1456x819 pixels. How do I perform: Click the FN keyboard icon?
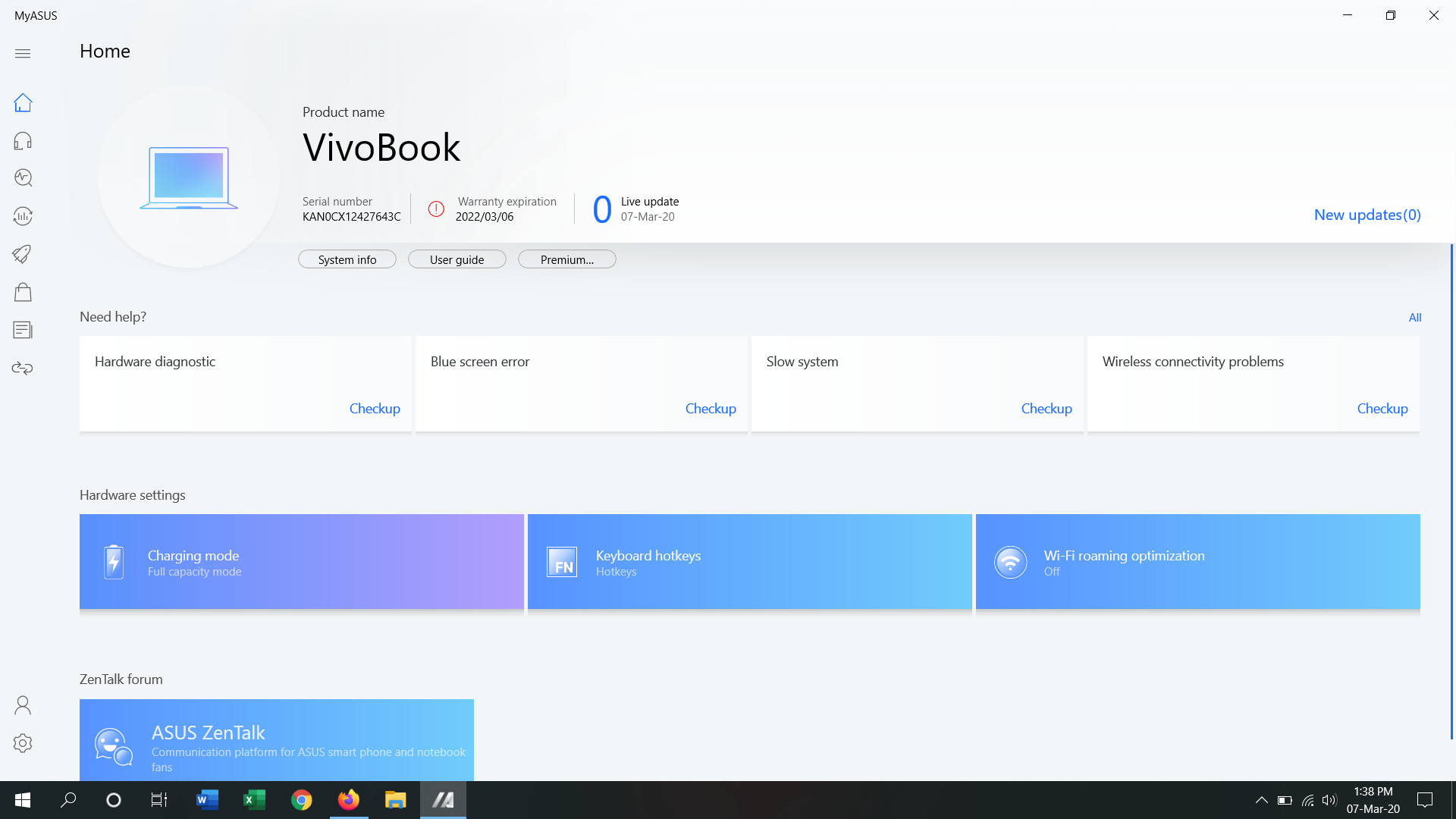pos(562,562)
